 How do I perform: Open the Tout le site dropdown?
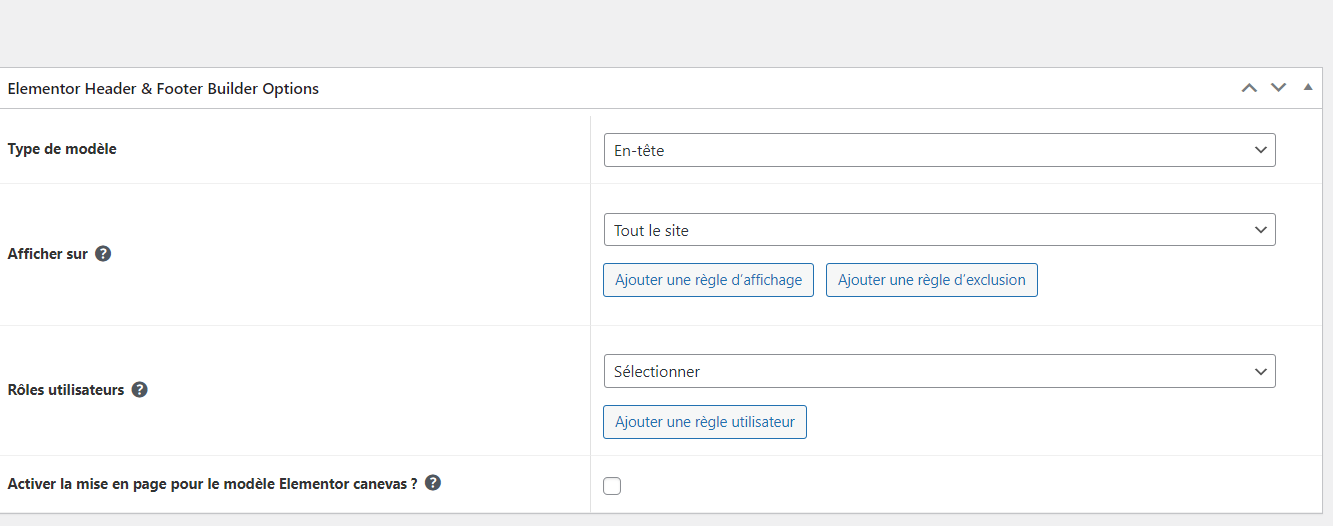pyautogui.click(x=939, y=230)
